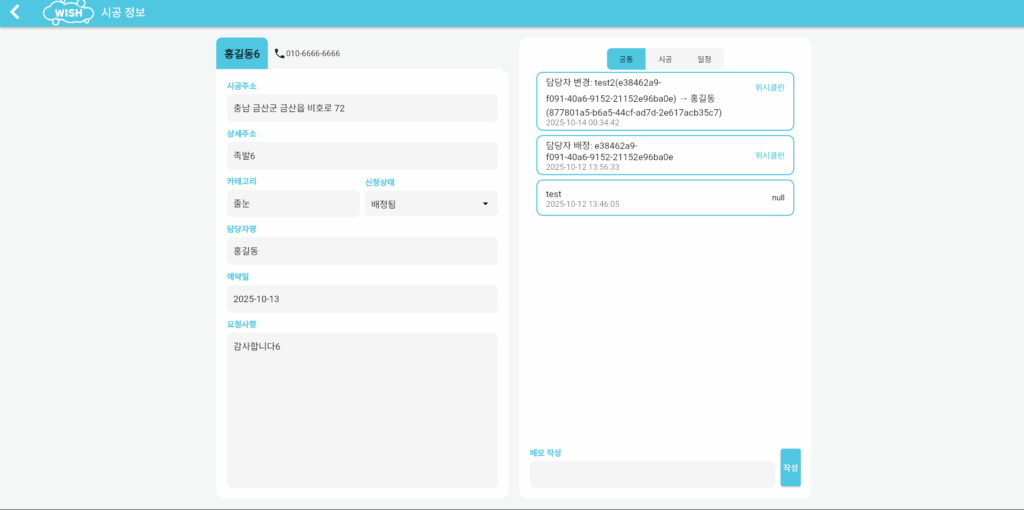
Task: Click the test memo card
Action: [x=664, y=198]
